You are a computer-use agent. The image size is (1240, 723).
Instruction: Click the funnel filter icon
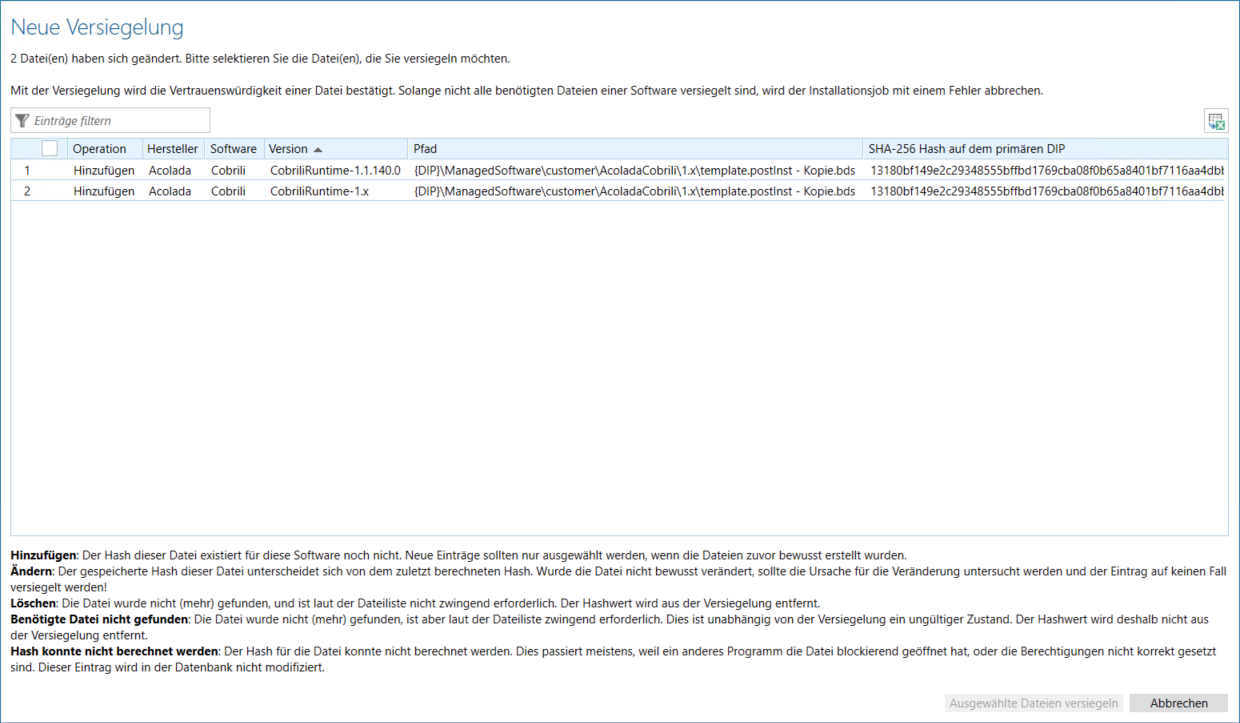22,121
